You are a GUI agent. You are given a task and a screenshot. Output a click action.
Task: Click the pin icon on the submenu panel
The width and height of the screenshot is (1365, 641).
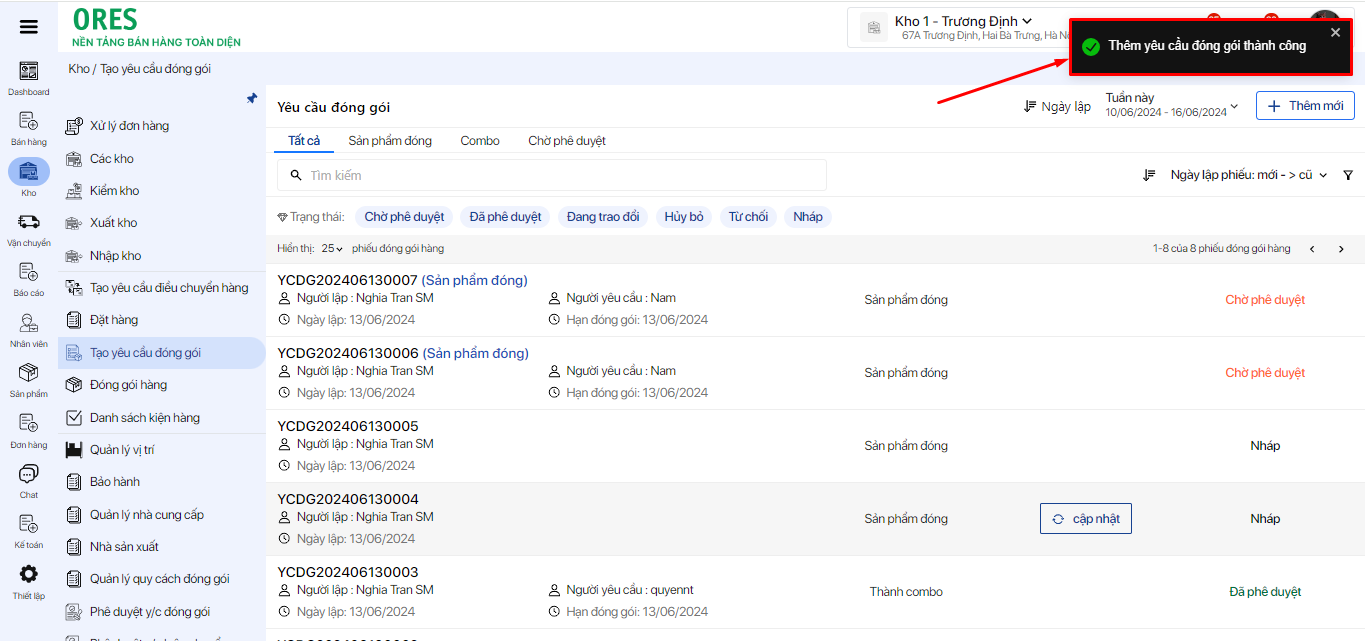(252, 98)
